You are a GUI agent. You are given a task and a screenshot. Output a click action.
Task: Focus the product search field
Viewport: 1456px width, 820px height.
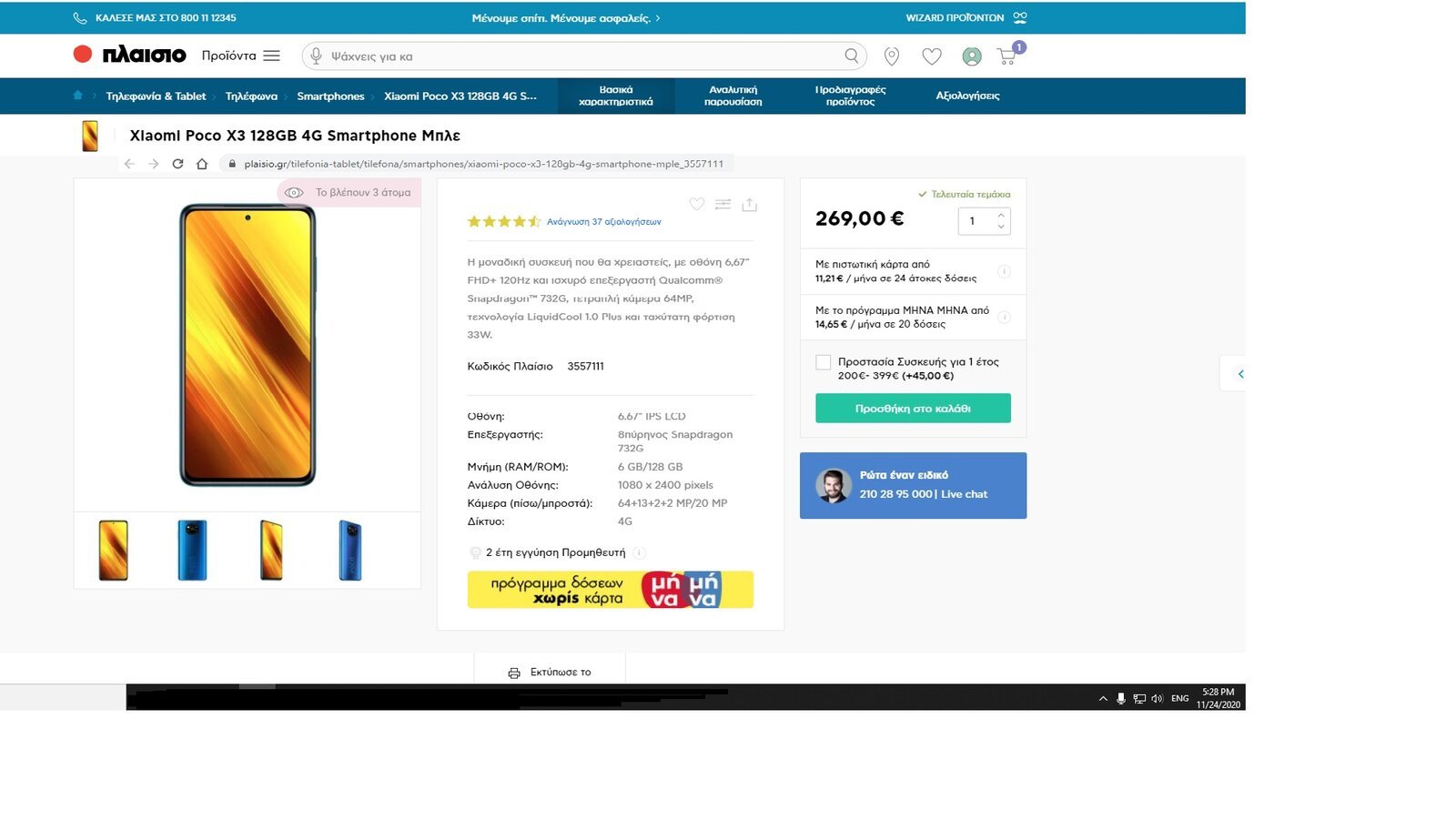582,56
